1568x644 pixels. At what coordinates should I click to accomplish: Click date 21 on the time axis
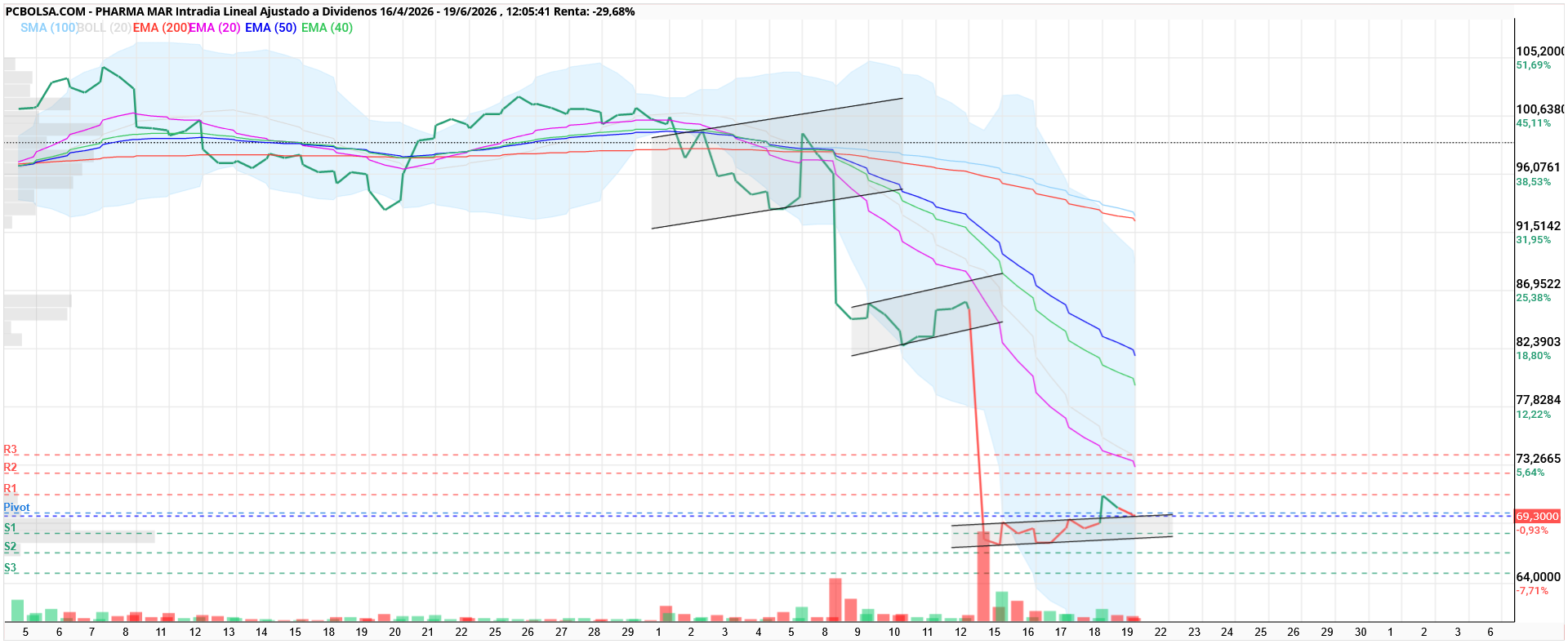[428, 632]
